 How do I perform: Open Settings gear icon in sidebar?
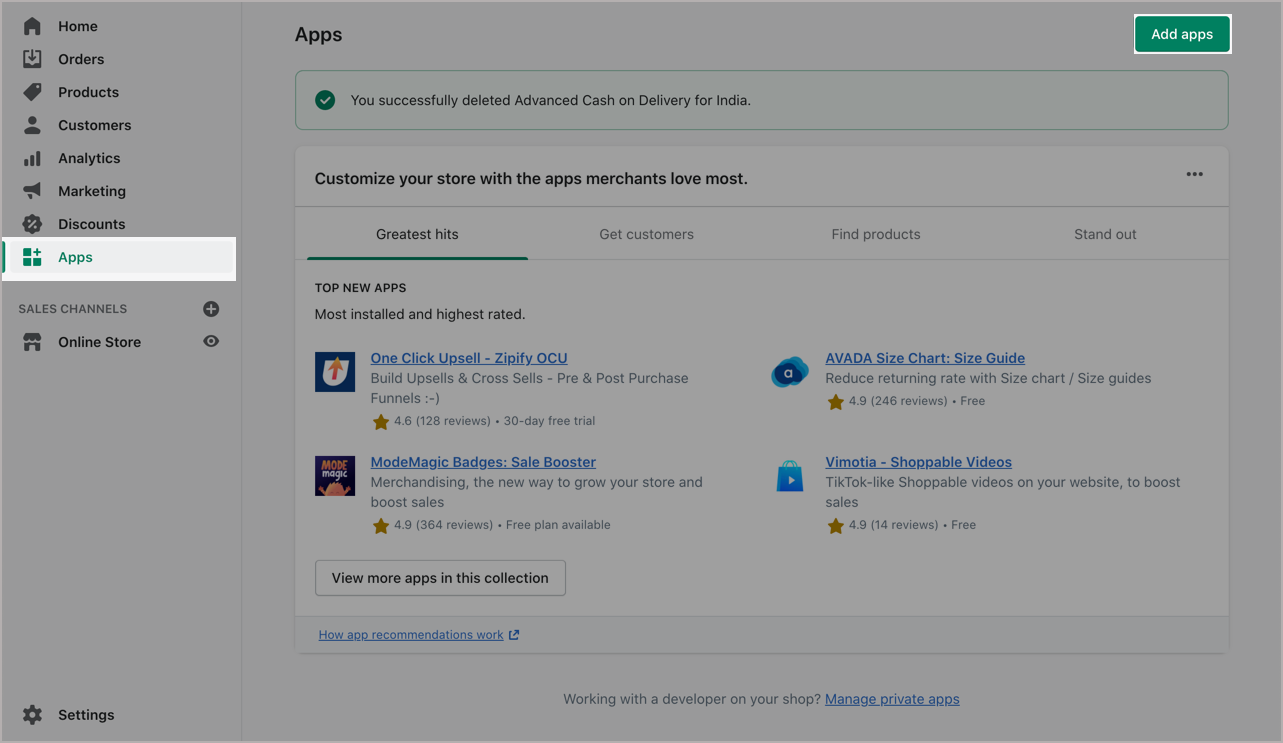point(32,715)
